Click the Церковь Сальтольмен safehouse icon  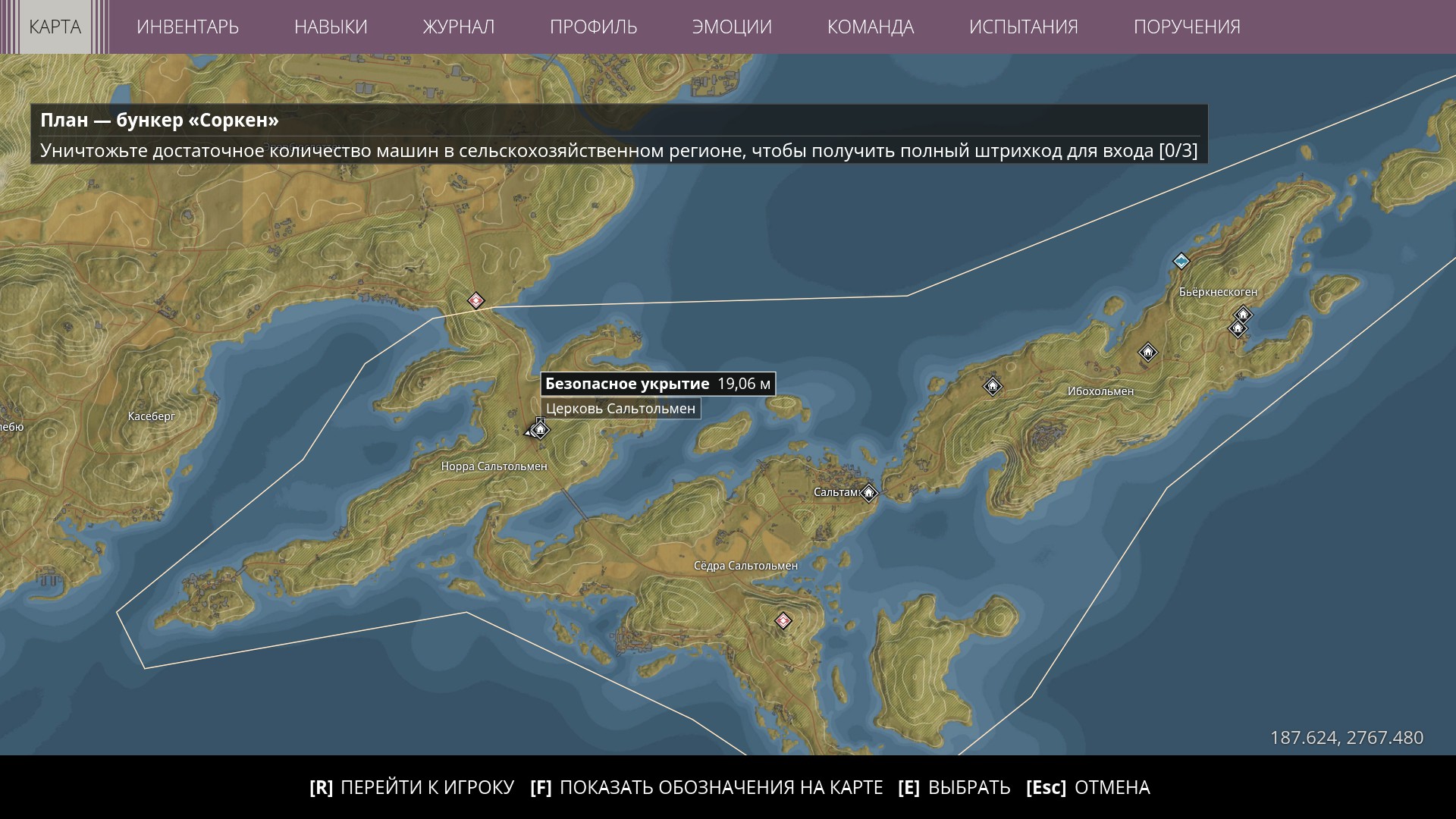pos(540,430)
